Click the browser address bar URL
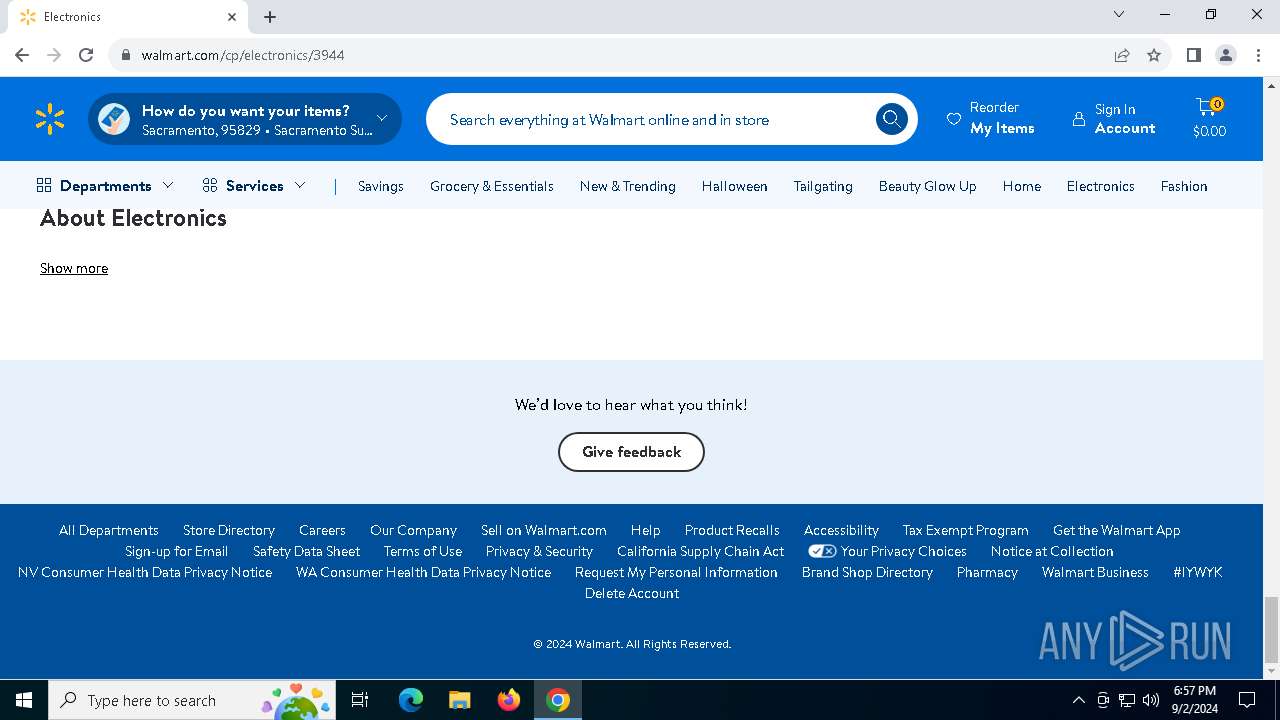This screenshot has width=1280, height=720. pos(243,55)
